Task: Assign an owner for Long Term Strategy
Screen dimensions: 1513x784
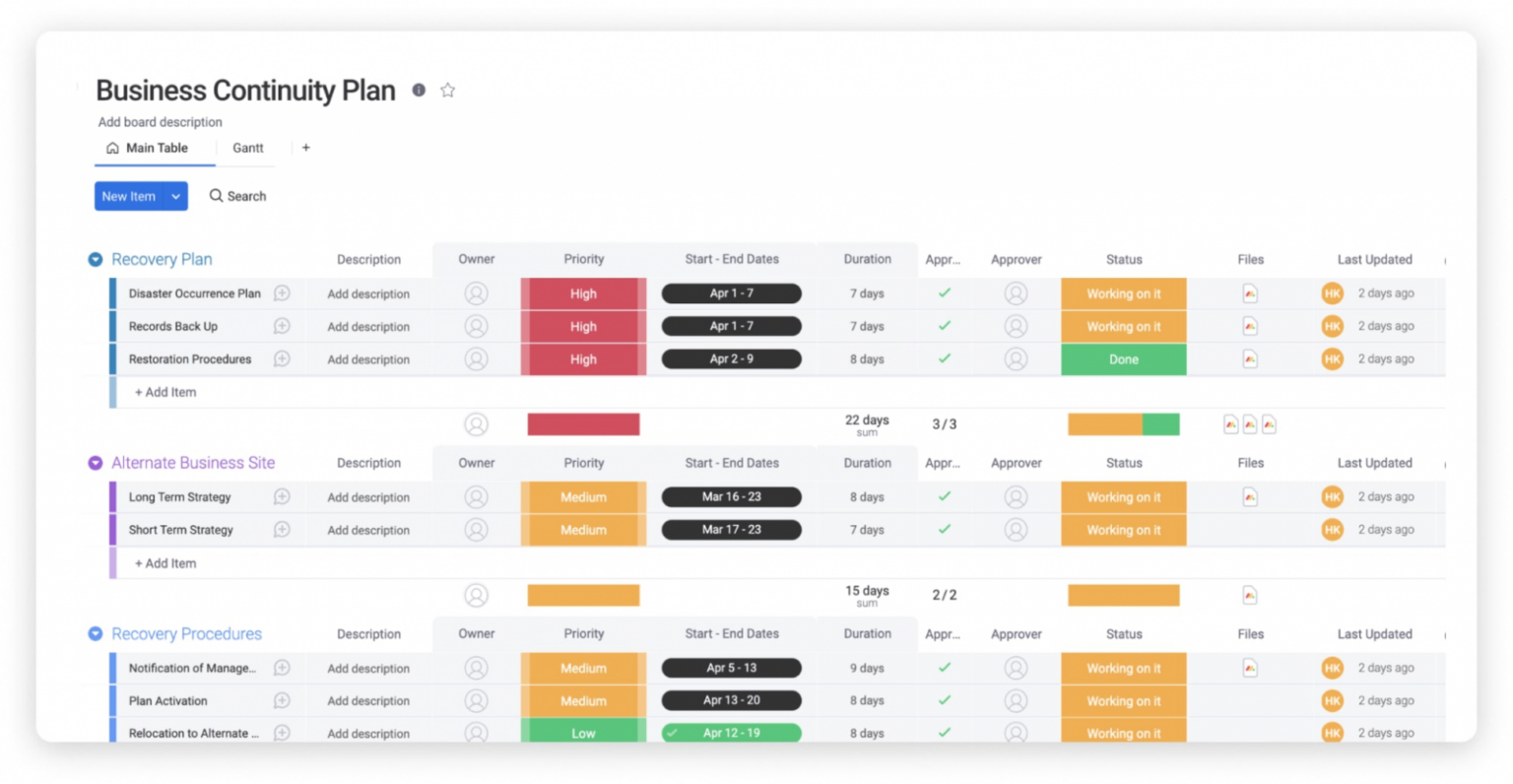Action: (x=477, y=496)
